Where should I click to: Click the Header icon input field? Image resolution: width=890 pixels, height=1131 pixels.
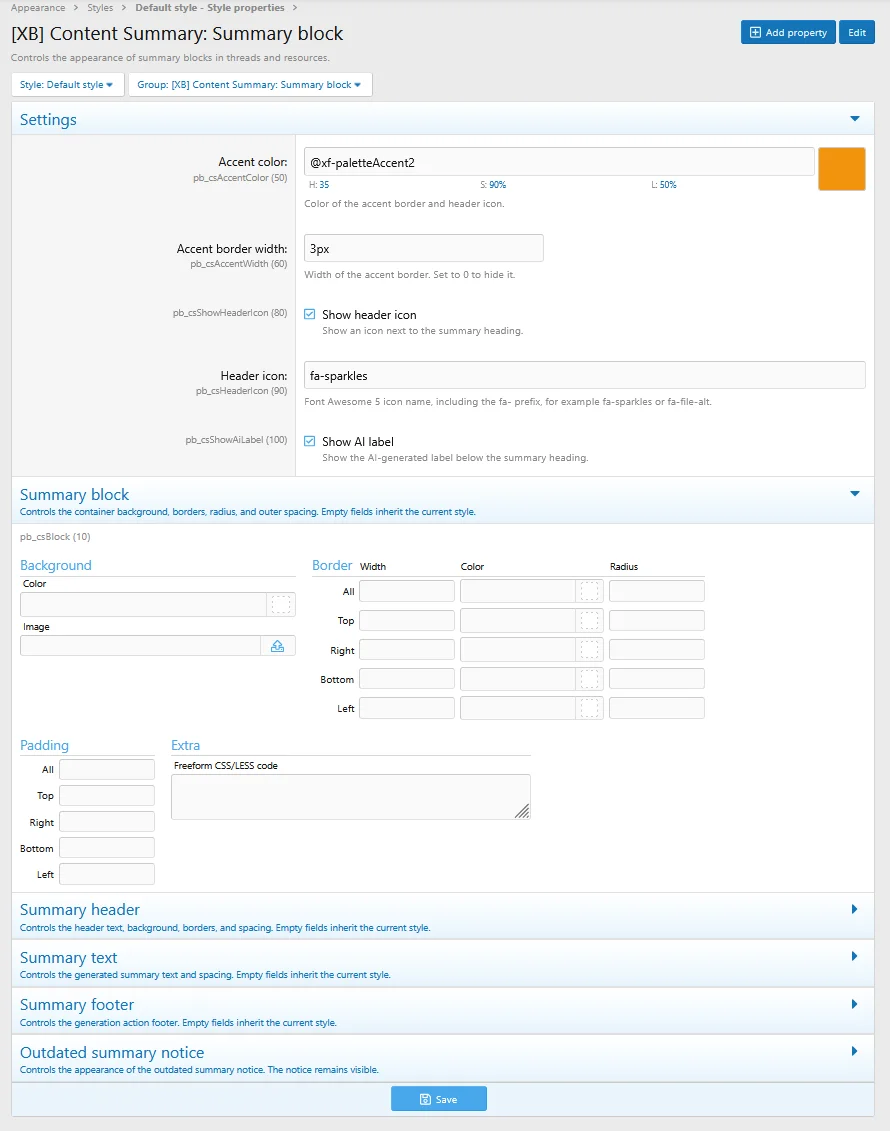tap(584, 375)
